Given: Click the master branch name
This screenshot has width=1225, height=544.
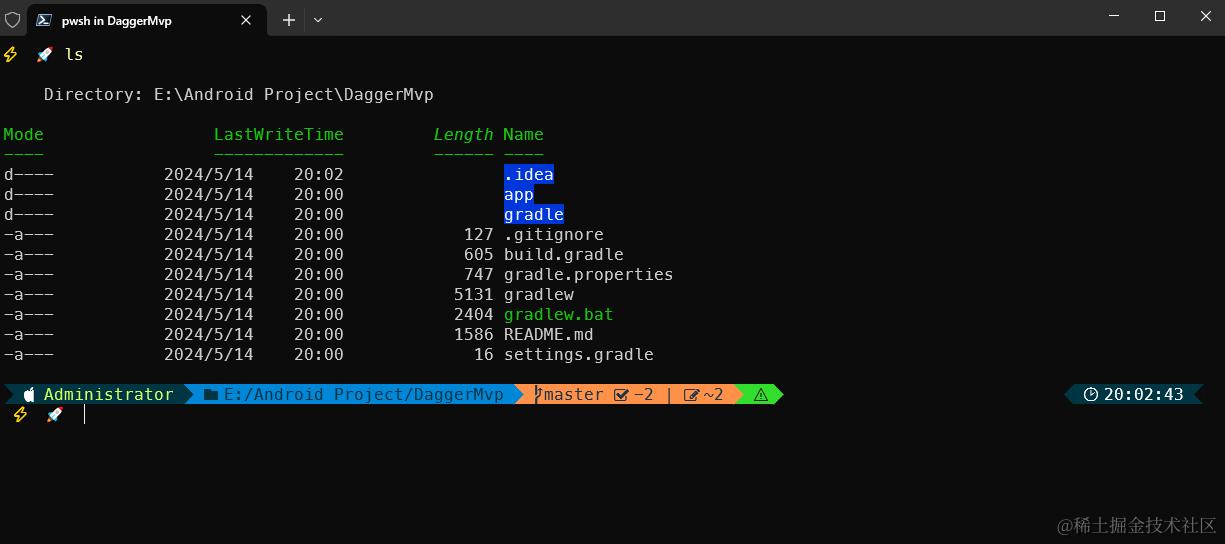Looking at the screenshot, I should pyautogui.click(x=574, y=395).
